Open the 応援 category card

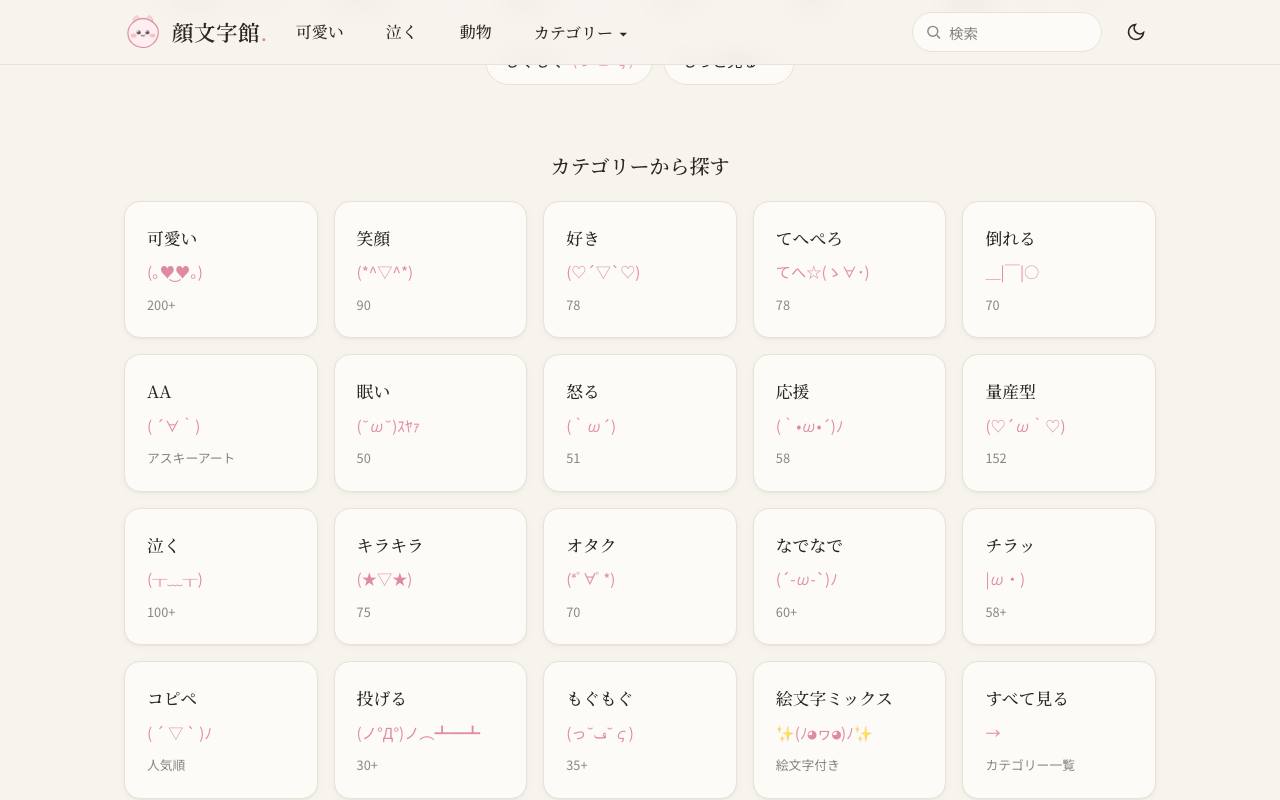[849, 423]
